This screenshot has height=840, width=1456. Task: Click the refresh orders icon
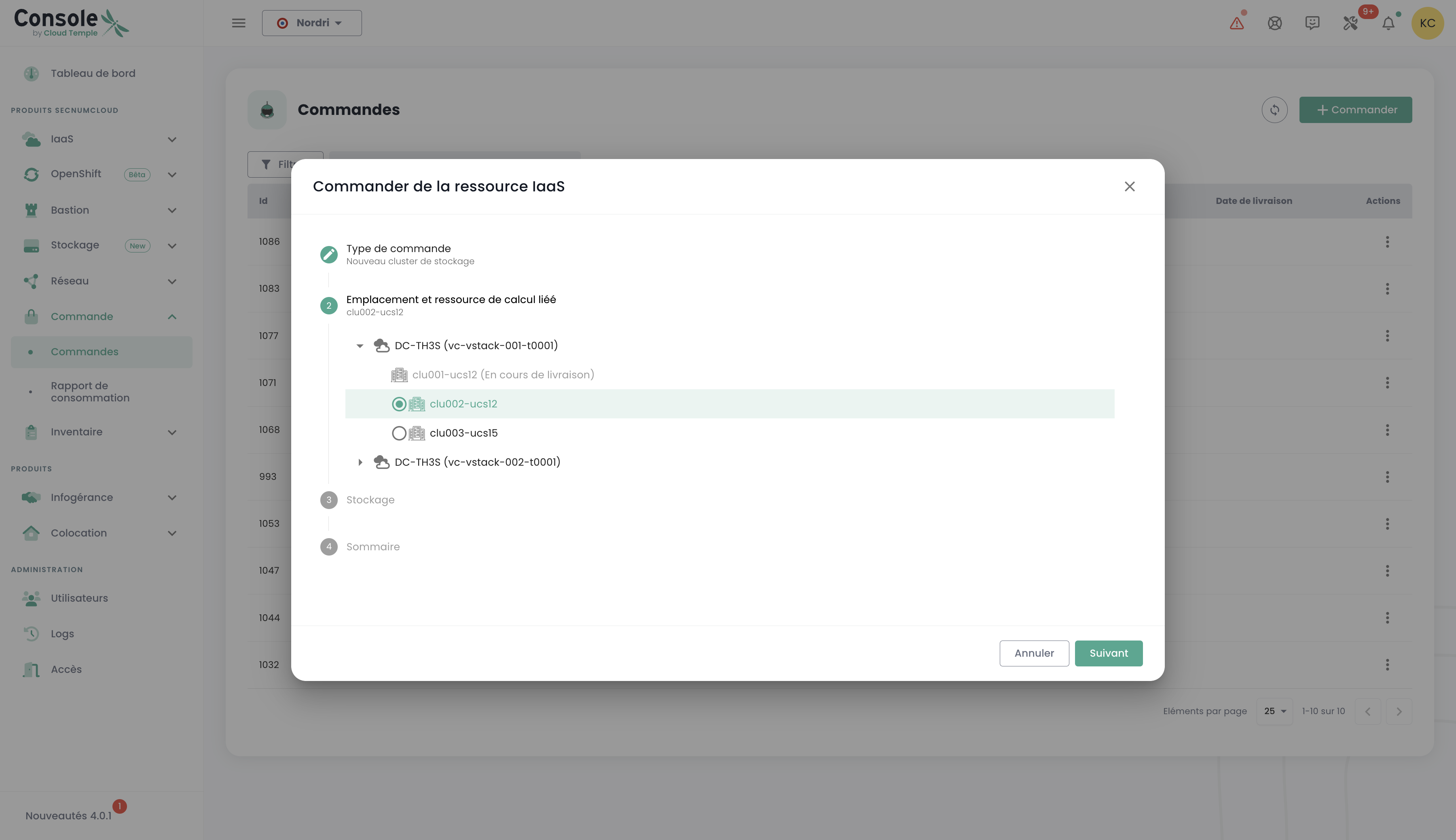click(1274, 110)
